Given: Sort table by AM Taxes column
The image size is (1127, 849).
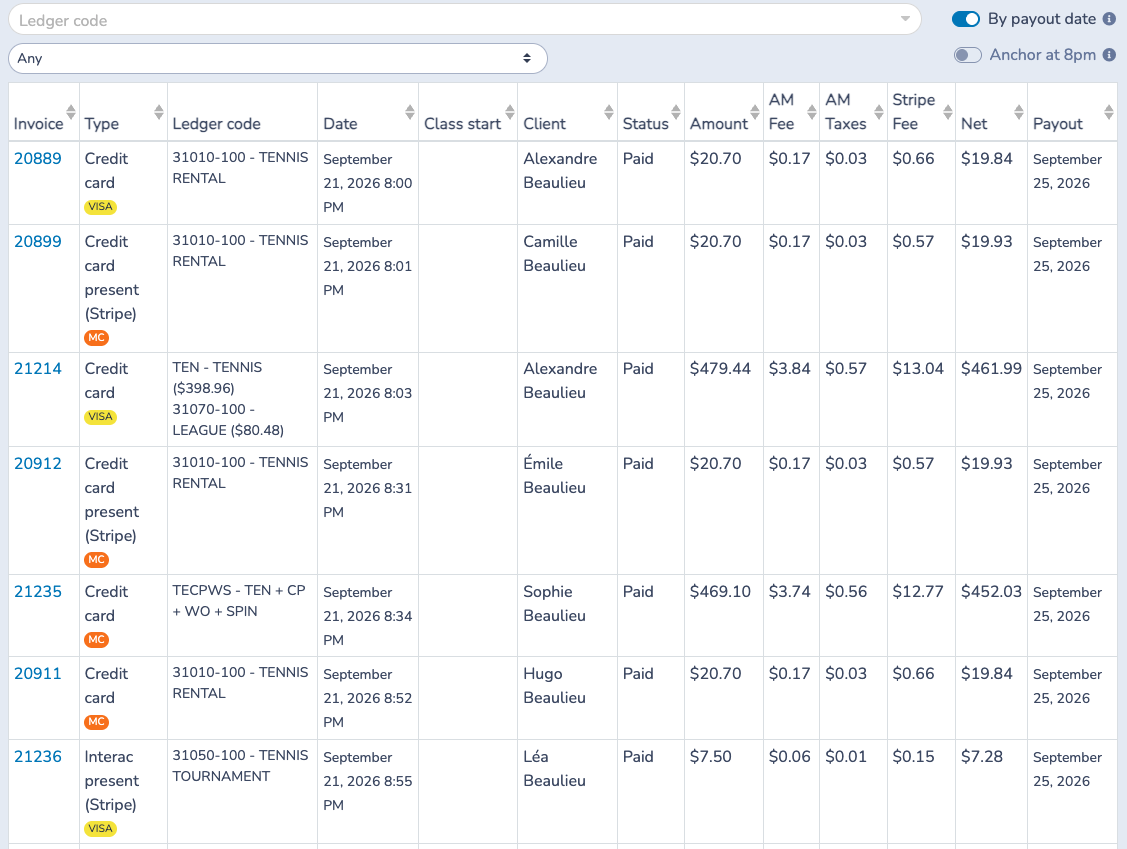Looking at the screenshot, I should click(878, 112).
